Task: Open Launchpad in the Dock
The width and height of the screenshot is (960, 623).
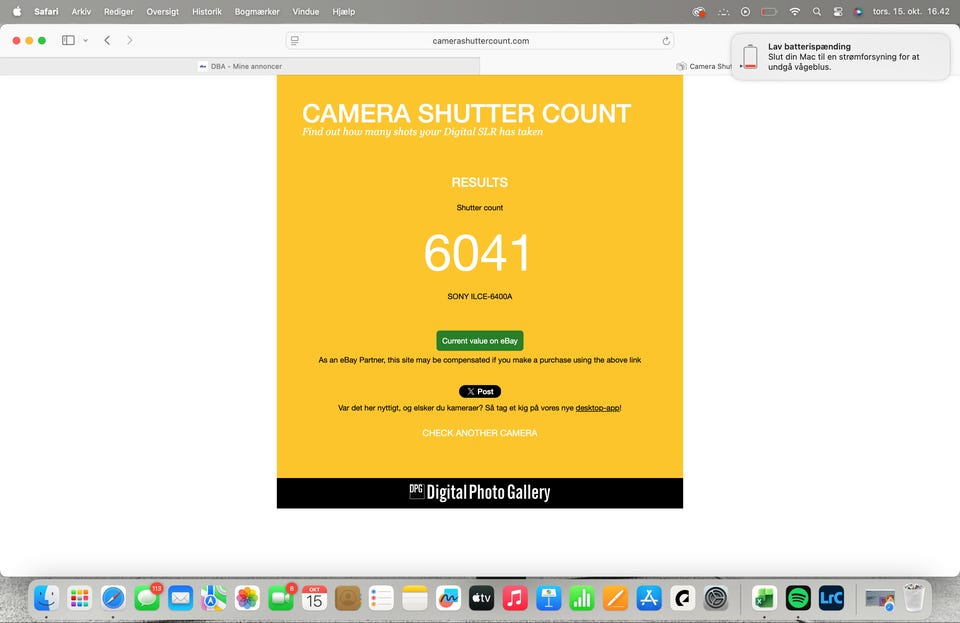Action: (x=80, y=598)
